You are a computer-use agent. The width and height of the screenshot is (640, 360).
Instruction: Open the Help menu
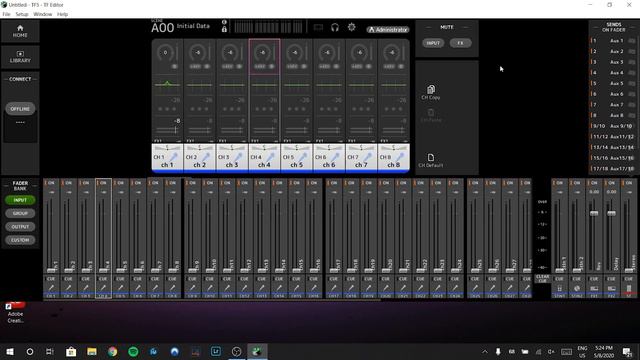(62, 14)
